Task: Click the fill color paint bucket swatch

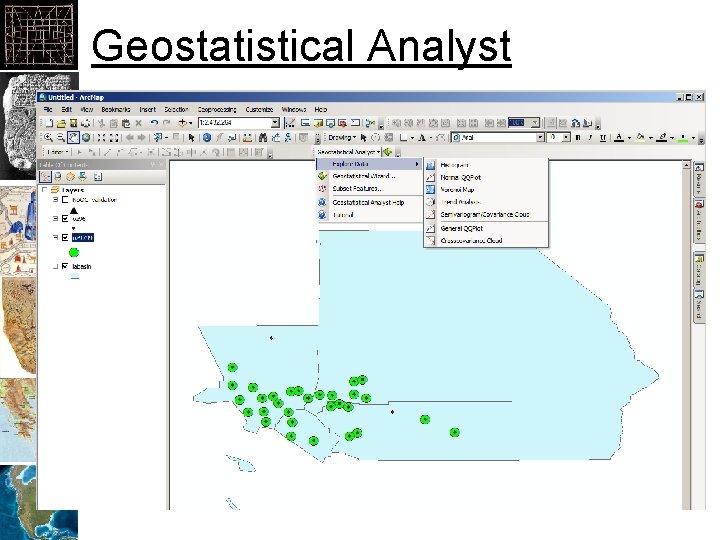Action: point(640,137)
